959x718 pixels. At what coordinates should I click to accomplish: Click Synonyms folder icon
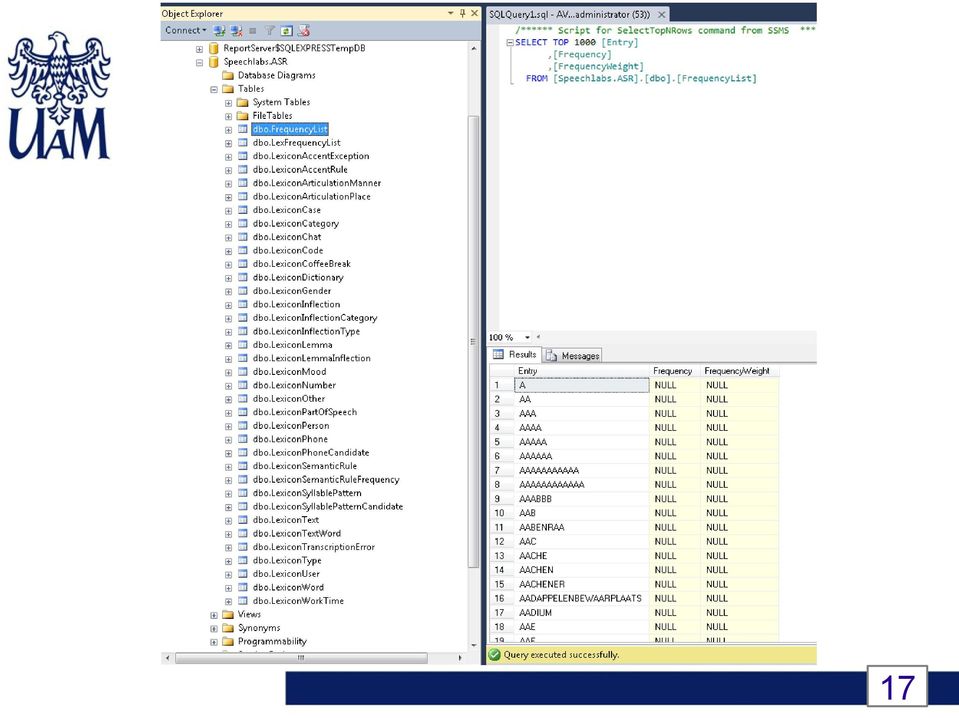coord(228,627)
